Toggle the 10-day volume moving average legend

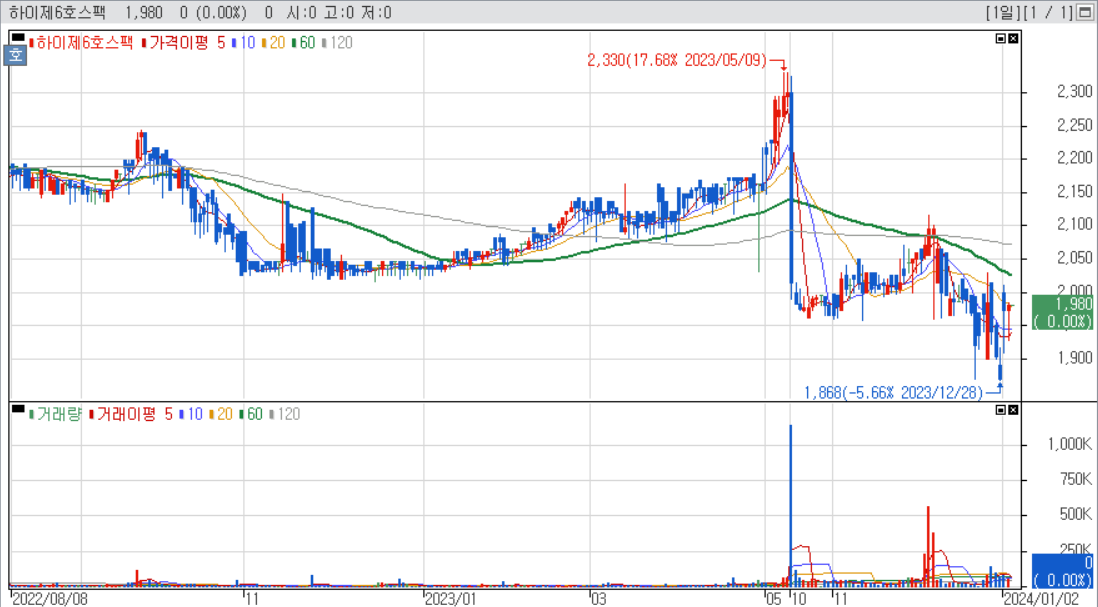point(191,414)
